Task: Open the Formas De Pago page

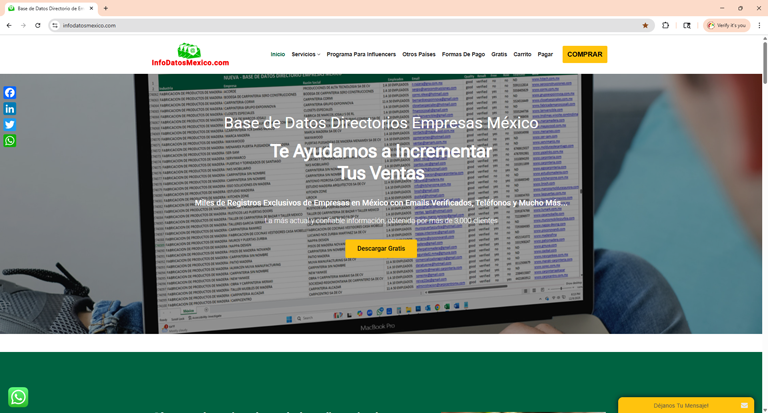Action: tap(463, 55)
